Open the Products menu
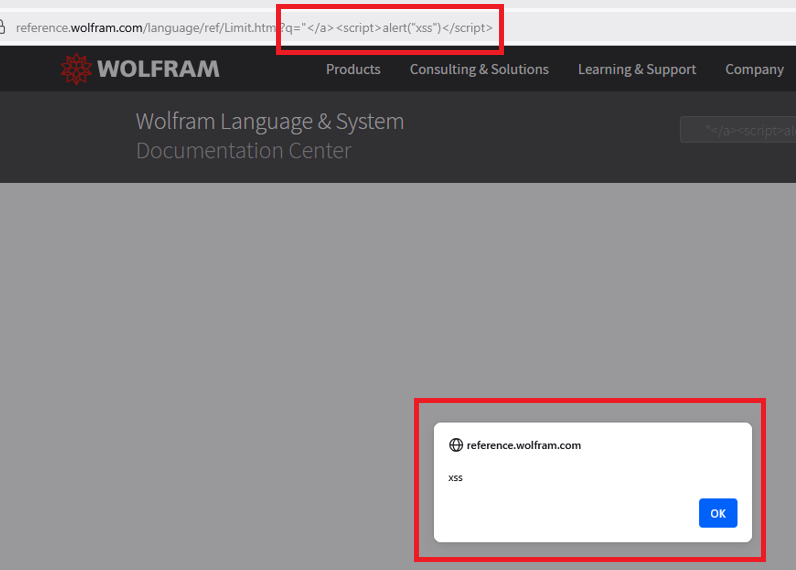 [x=353, y=69]
